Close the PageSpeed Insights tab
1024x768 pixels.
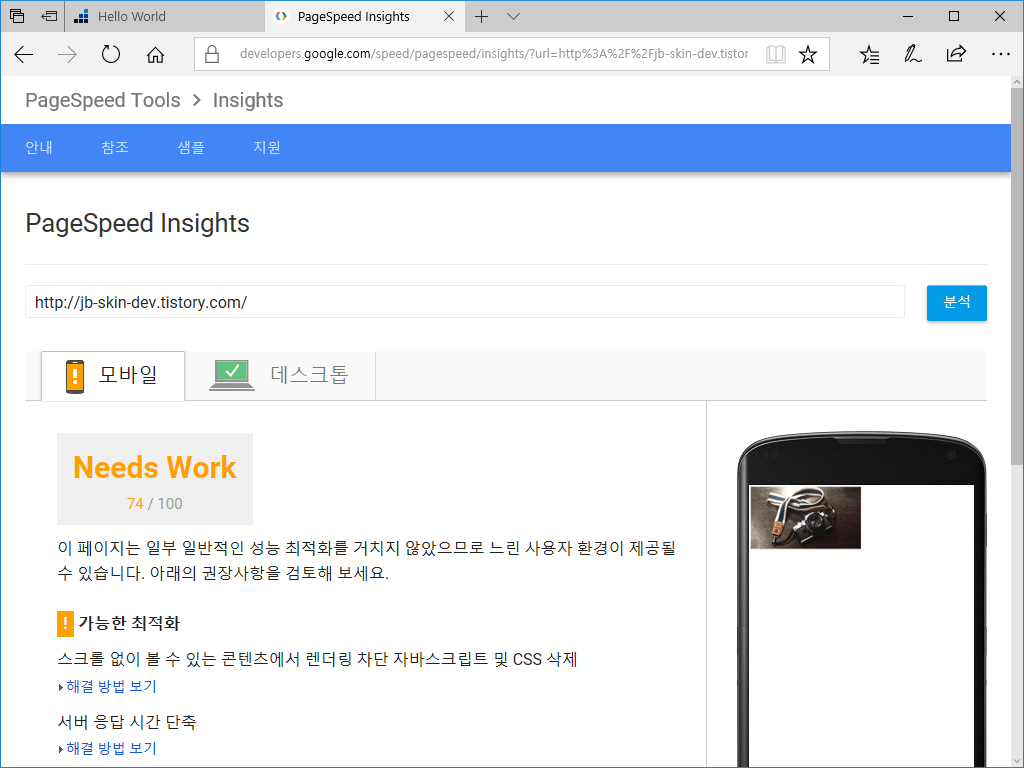(449, 16)
